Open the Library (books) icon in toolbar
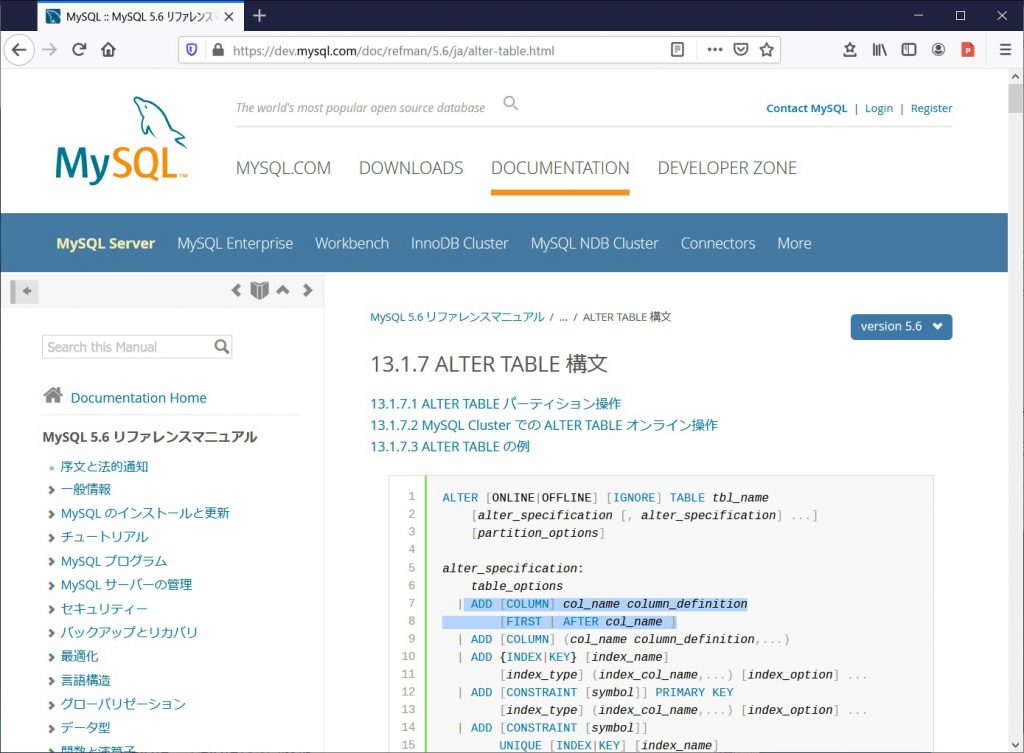 click(x=881, y=49)
